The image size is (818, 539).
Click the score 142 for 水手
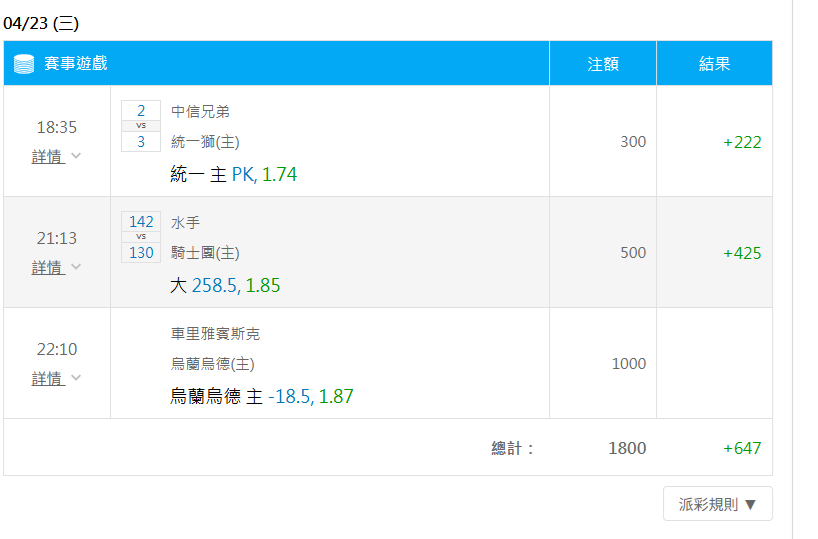(x=141, y=222)
